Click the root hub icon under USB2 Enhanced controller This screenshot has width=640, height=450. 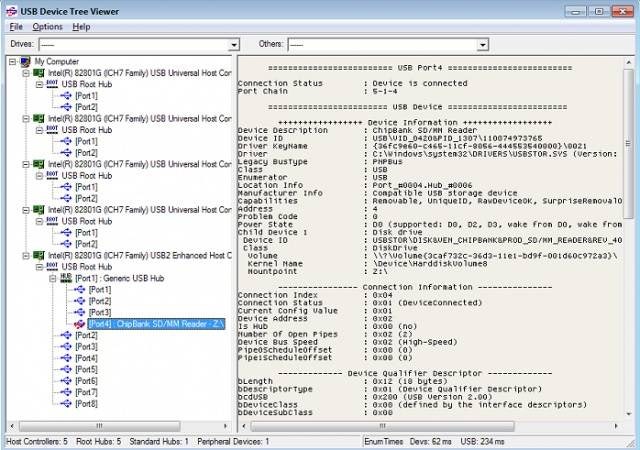coord(52,267)
